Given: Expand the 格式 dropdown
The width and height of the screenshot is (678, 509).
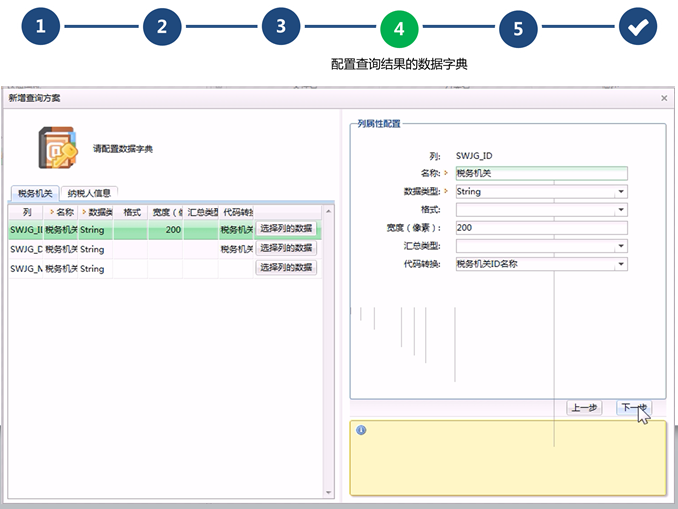Looking at the screenshot, I should pyautogui.click(x=621, y=209).
